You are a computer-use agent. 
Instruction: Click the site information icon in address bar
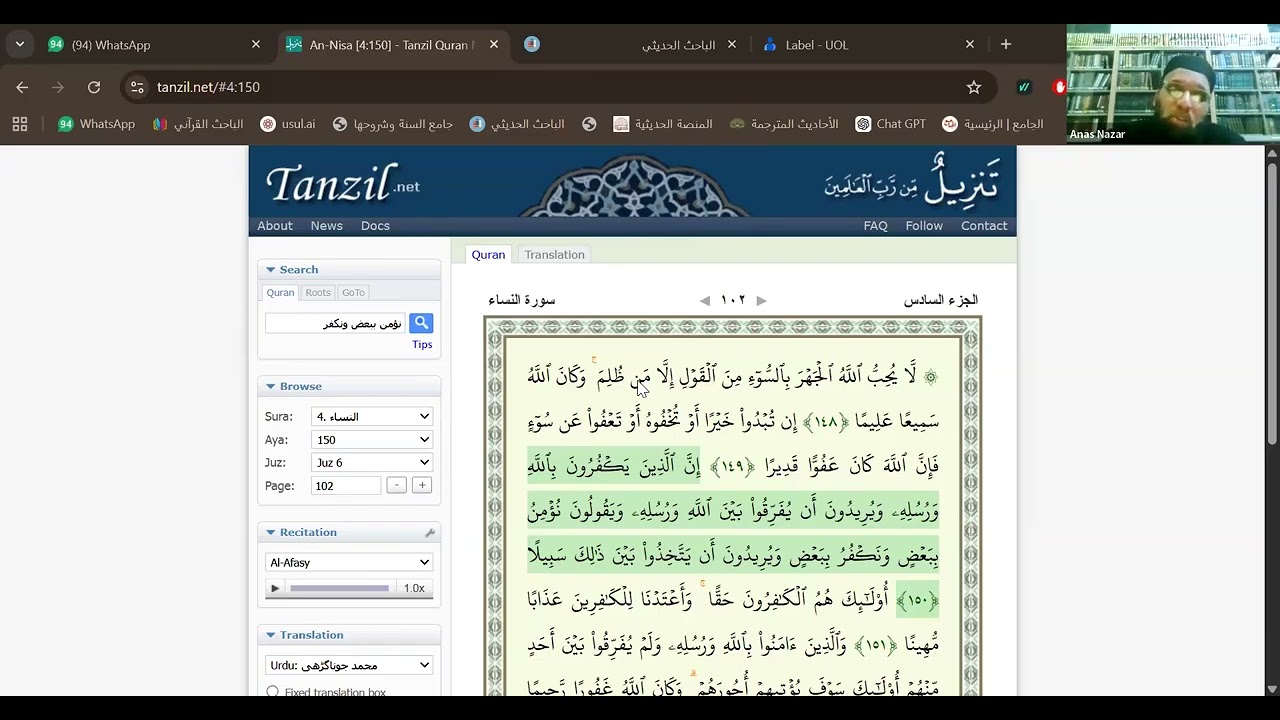coord(137,87)
